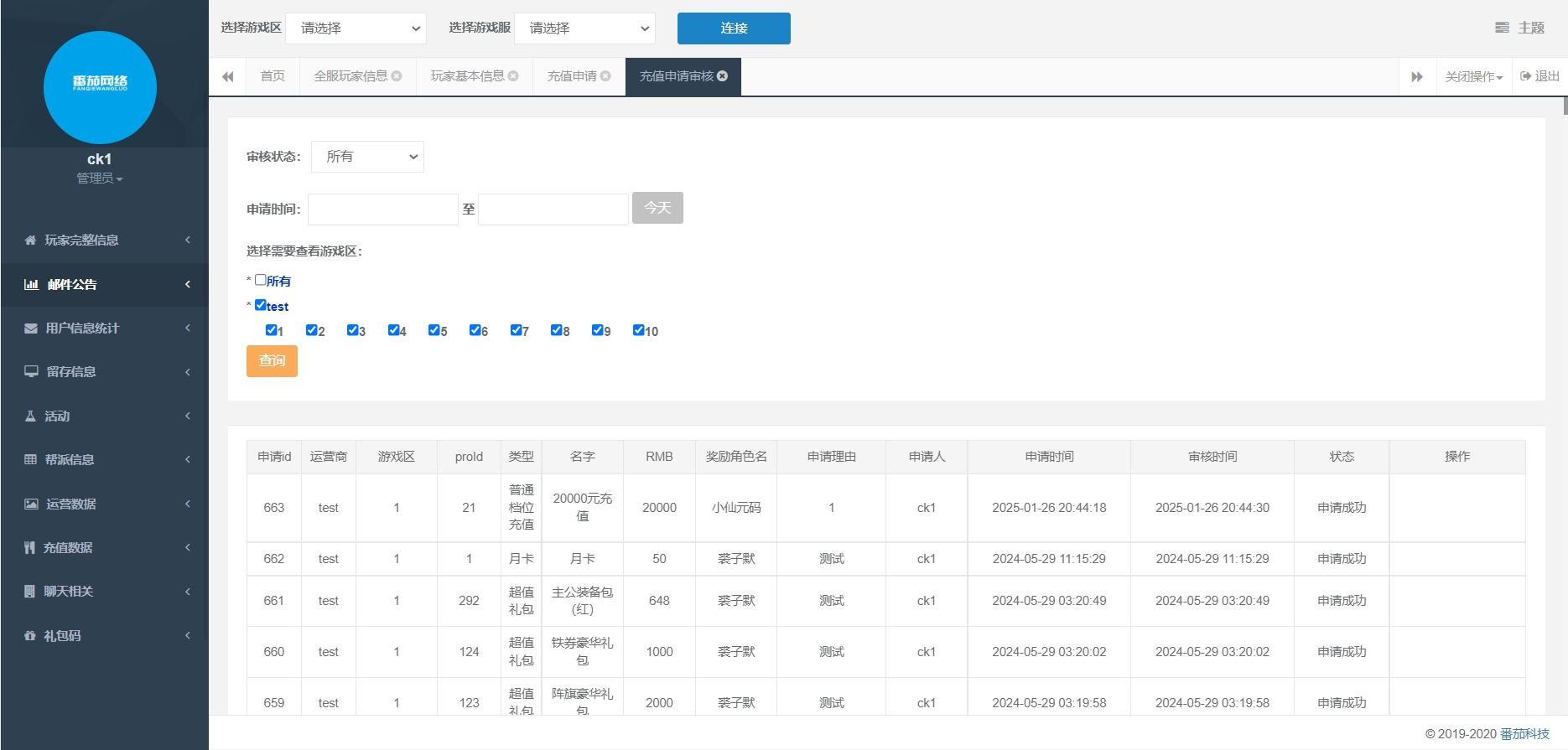Click the home icon beside 玩家完整信息

pos(30,241)
